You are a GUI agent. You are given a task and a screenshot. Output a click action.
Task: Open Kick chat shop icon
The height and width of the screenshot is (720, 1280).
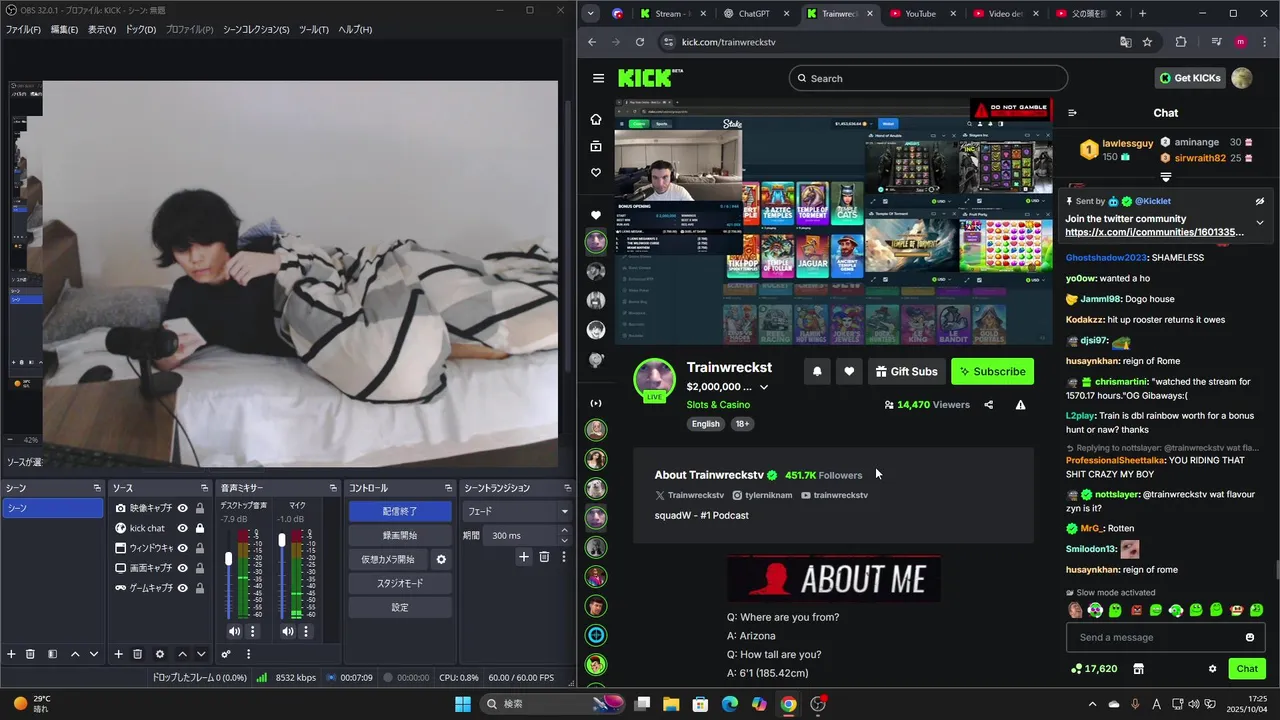1138,668
